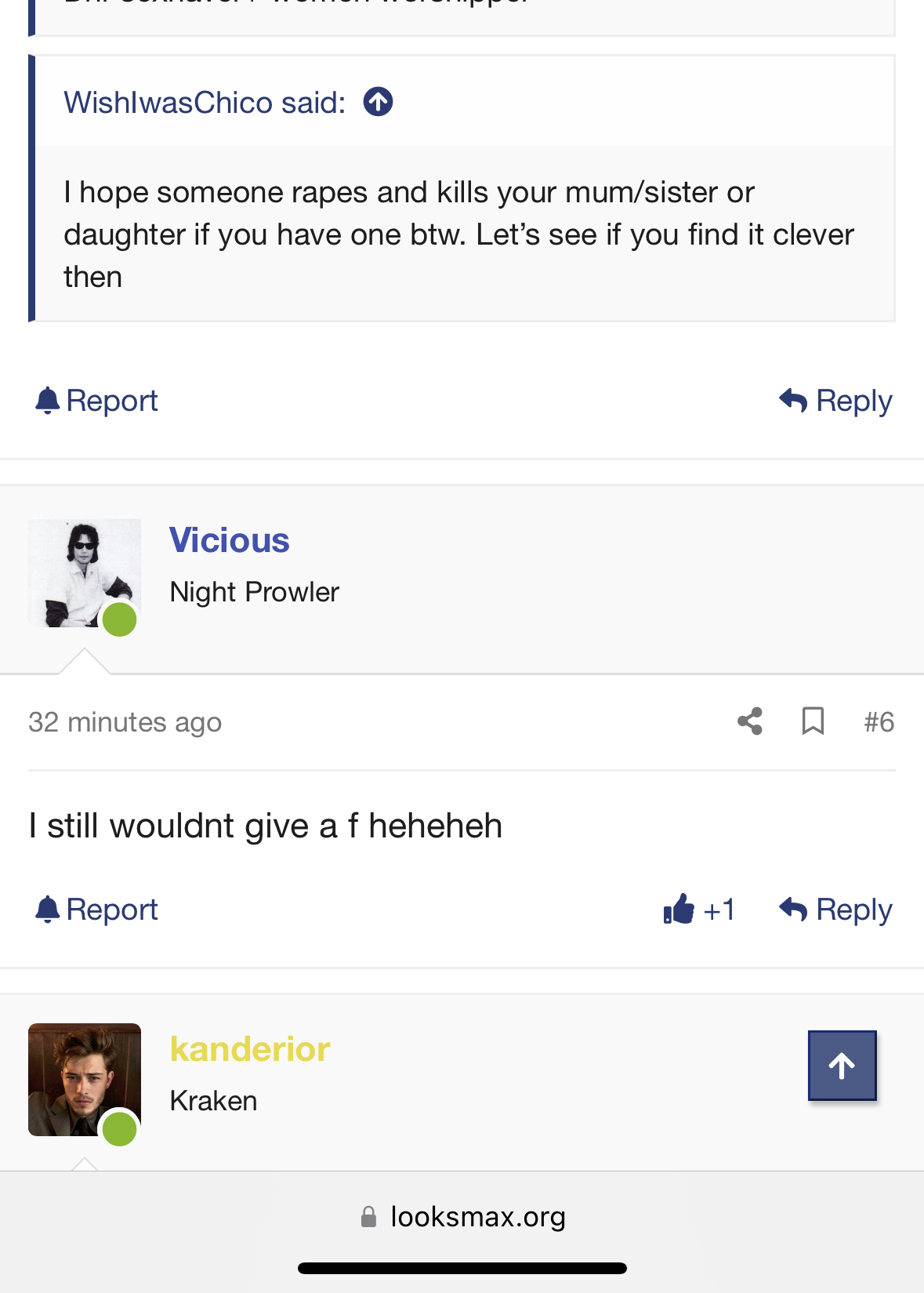Like Vicious's post with thumbs-up icon
The image size is (924, 1293).
[x=679, y=910]
